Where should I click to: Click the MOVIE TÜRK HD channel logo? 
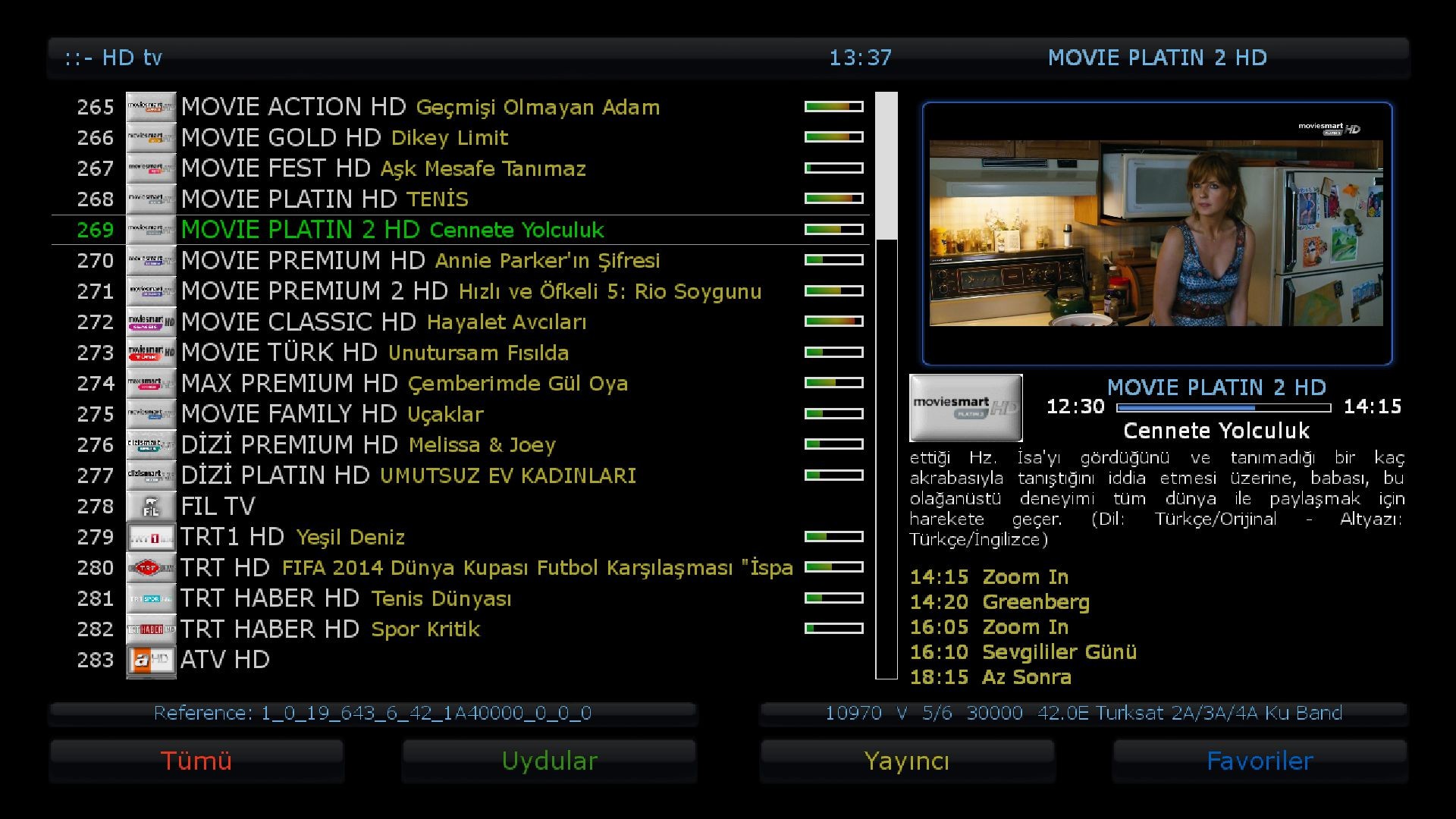click(x=151, y=353)
